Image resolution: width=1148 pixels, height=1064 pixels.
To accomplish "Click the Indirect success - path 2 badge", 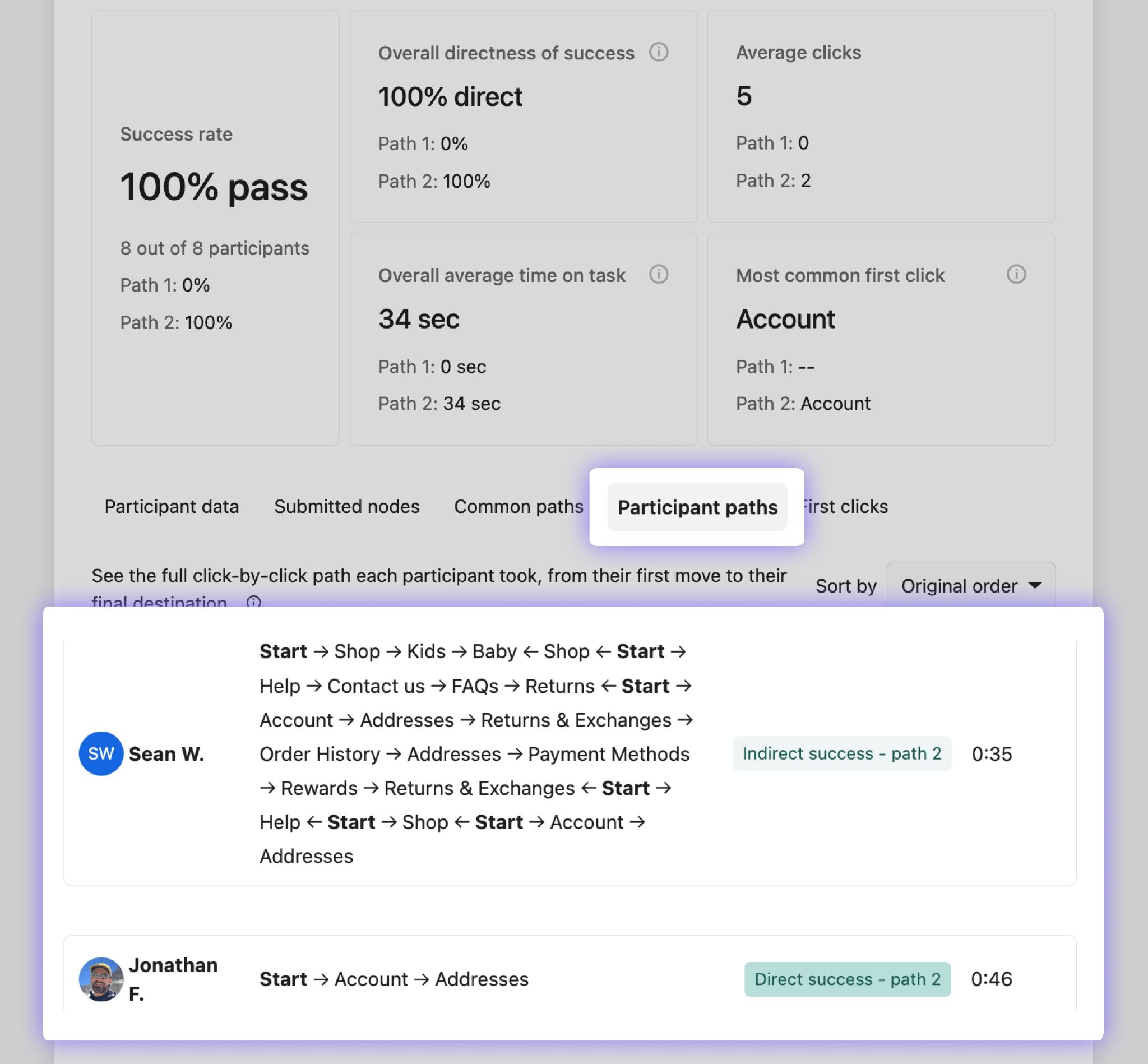I will coord(842,753).
